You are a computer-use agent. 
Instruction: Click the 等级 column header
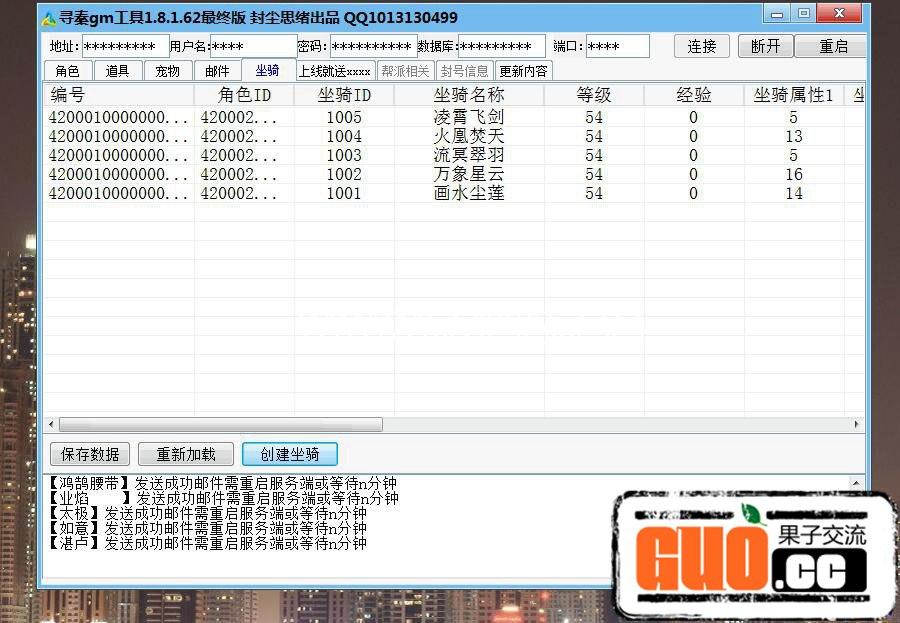pyautogui.click(x=594, y=95)
